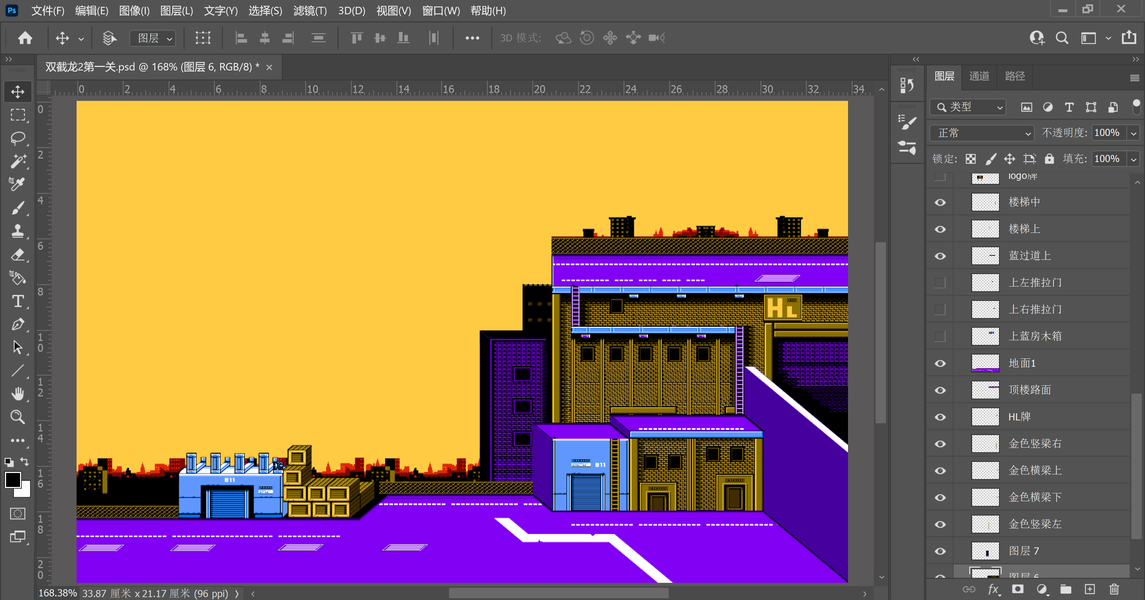1145x600 pixels.
Task: Hide the 楼梯中 layer
Action: [940, 202]
